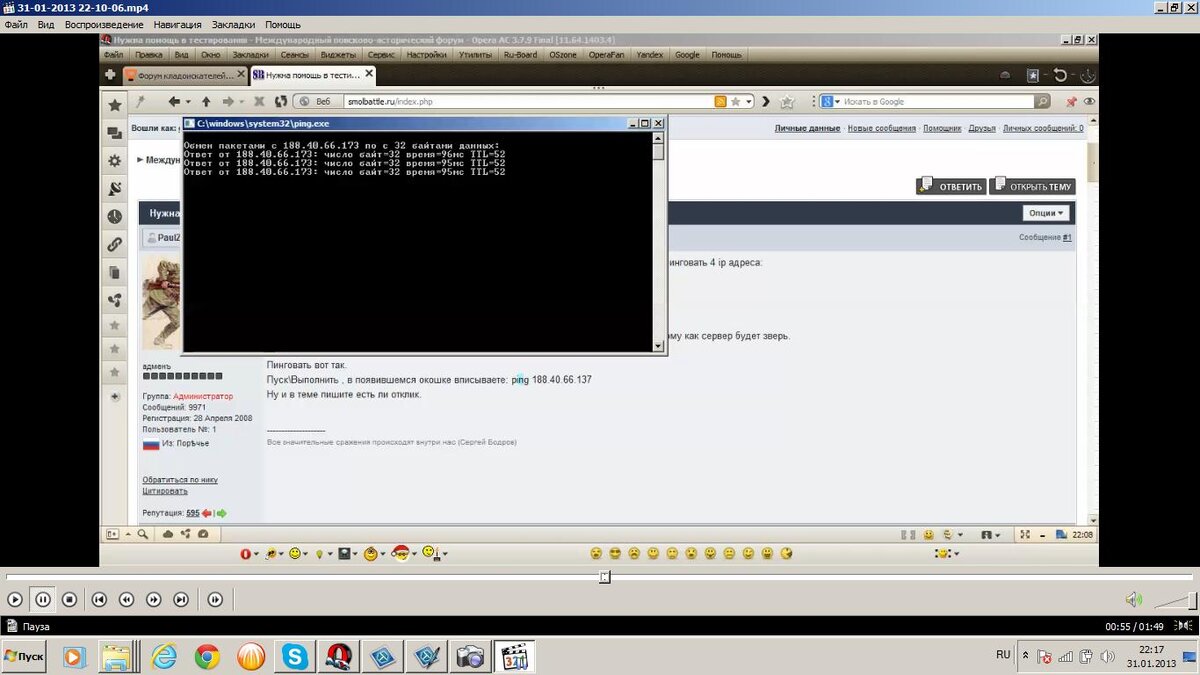The width and height of the screenshot is (1200, 675).
Task: Jump to the previous file button
Action: pyautogui.click(x=99, y=600)
